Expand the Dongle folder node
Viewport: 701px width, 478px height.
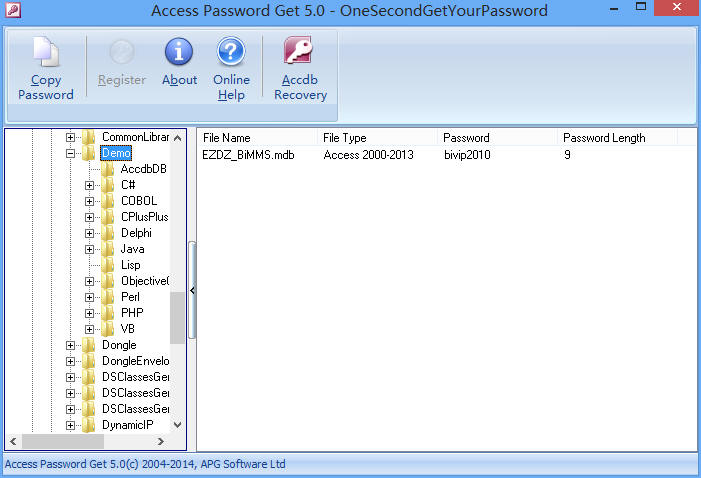tap(71, 345)
